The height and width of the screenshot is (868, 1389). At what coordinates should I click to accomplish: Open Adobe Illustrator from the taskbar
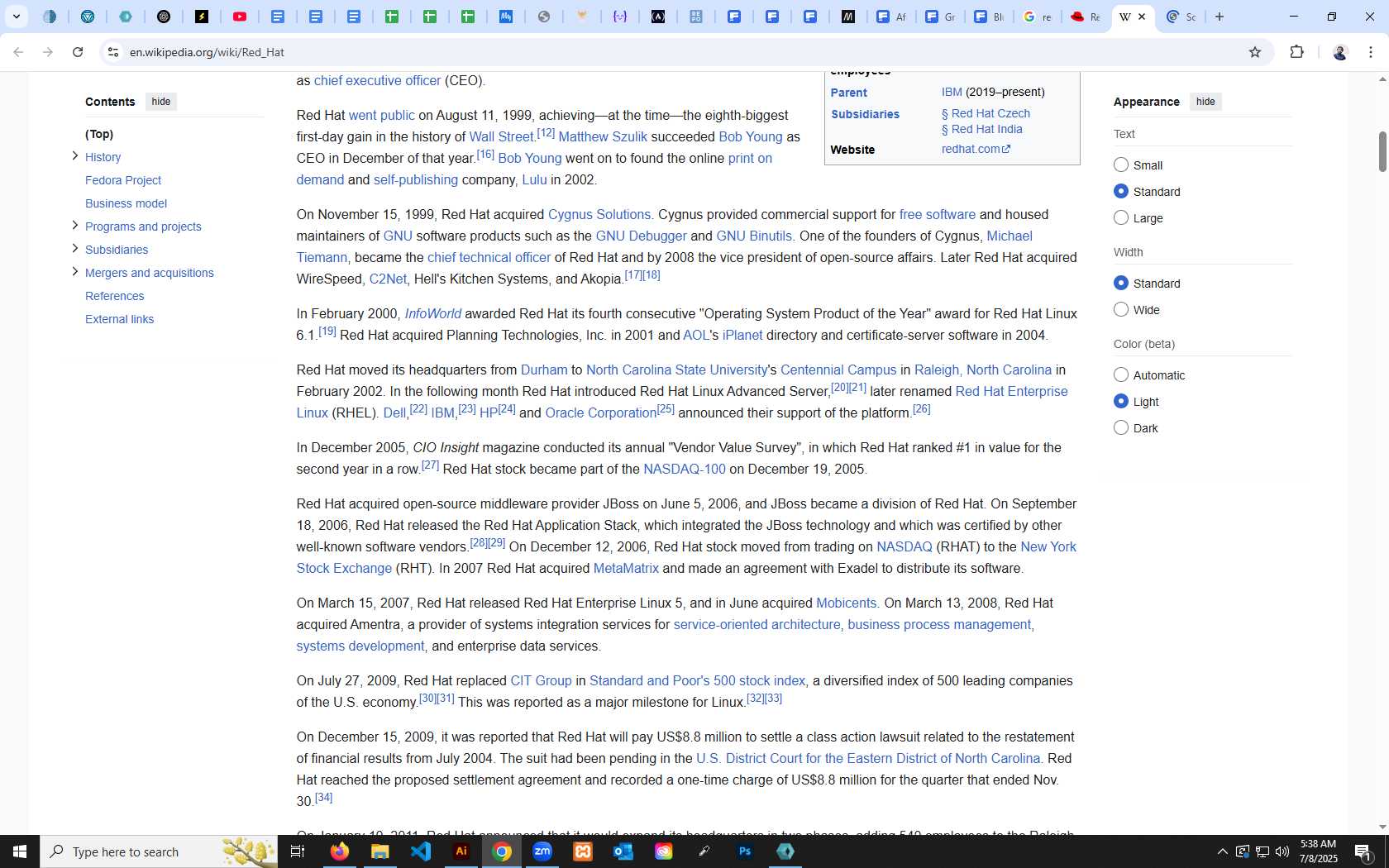[461, 851]
